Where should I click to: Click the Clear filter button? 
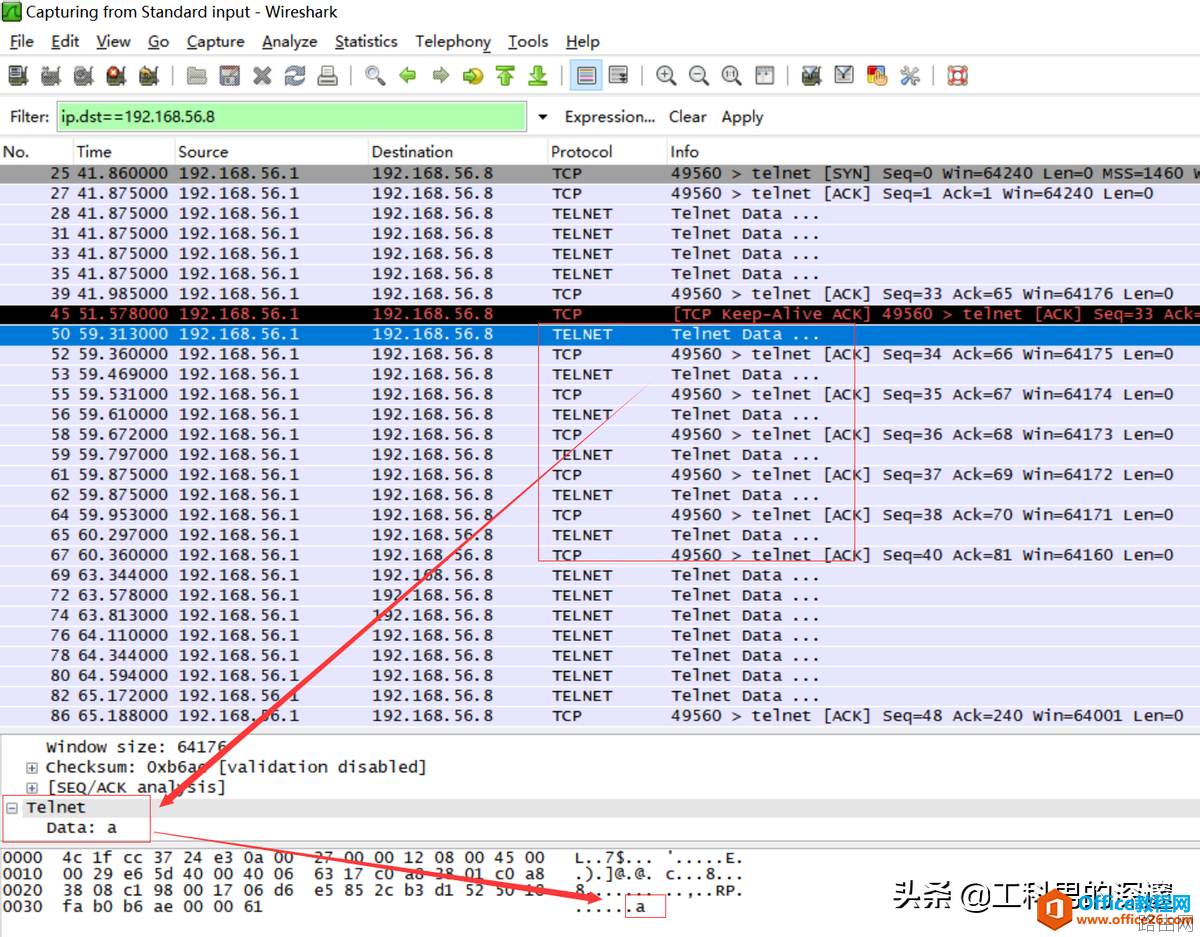687,117
